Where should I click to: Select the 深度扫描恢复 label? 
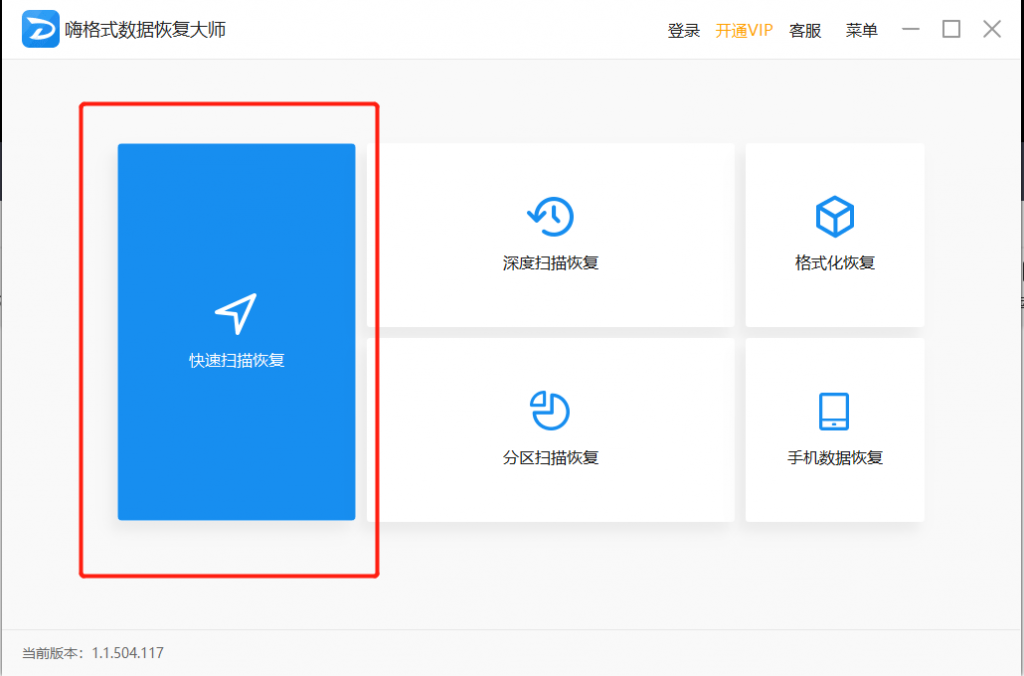click(551, 263)
